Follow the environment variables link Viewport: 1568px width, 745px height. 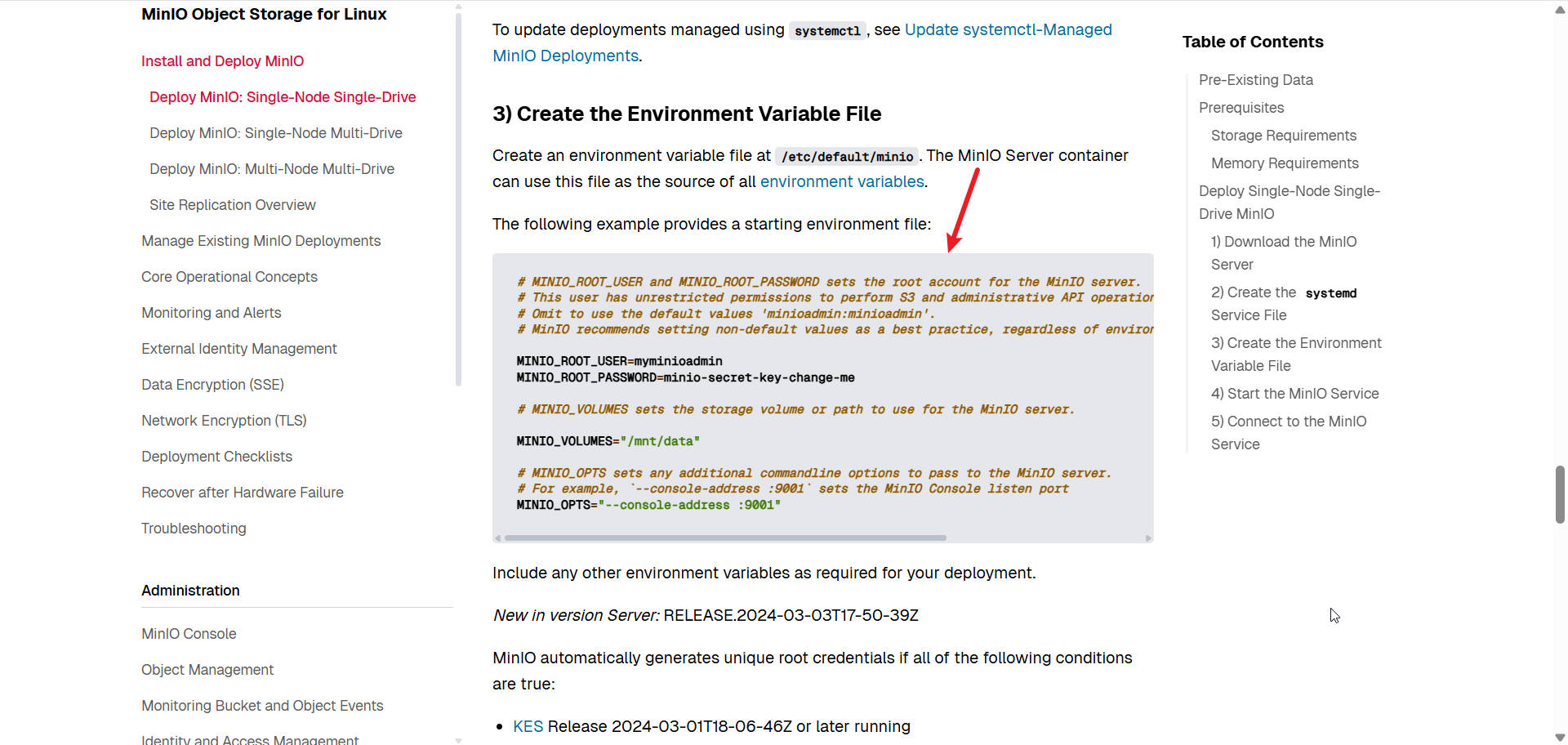click(842, 181)
